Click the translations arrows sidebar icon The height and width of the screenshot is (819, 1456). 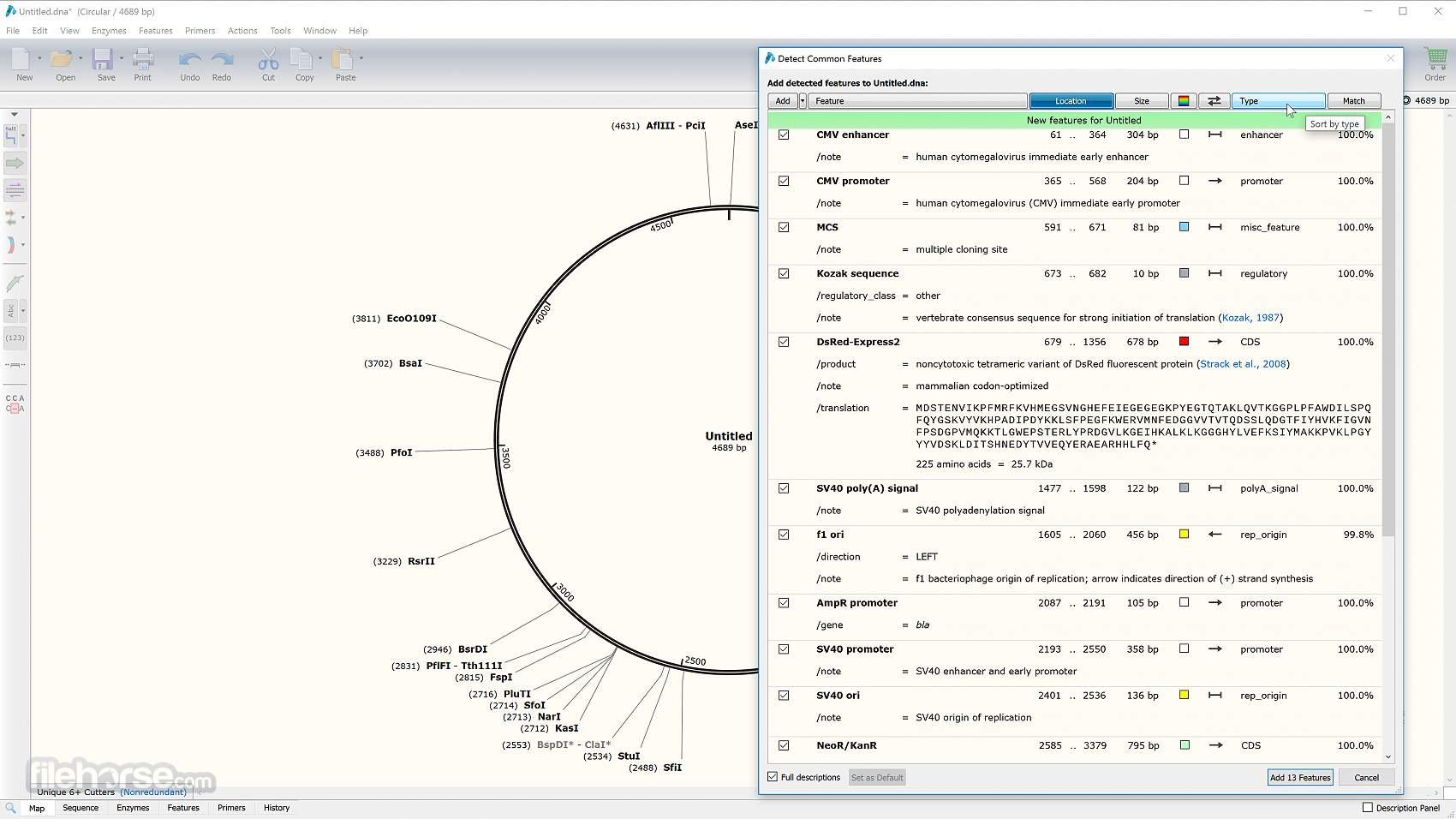click(x=11, y=218)
